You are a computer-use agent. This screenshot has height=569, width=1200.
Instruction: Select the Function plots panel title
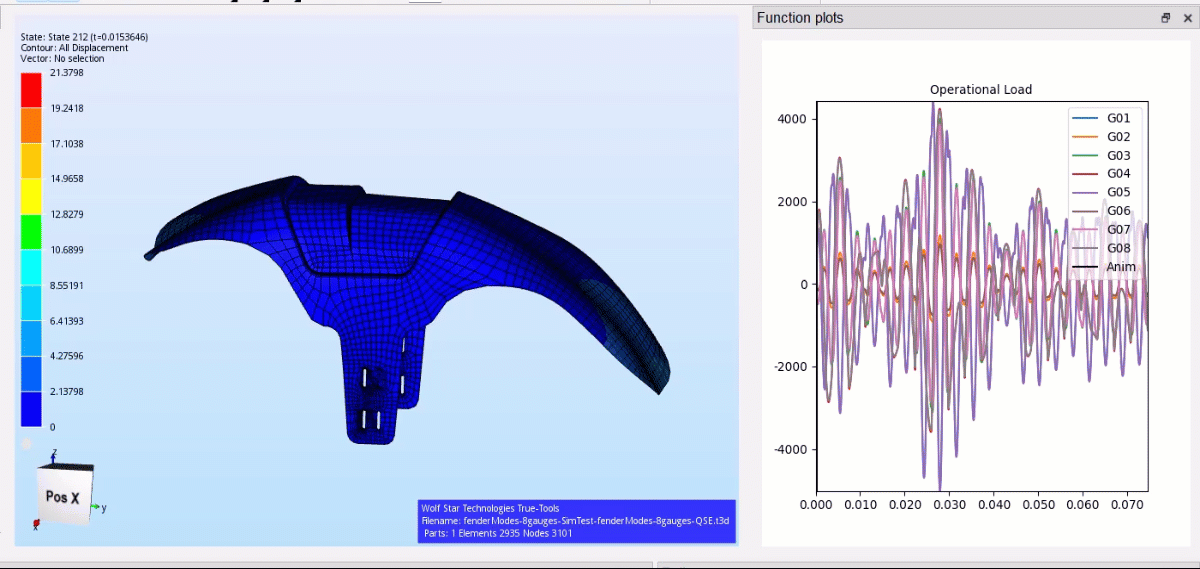tap(800, 18)
